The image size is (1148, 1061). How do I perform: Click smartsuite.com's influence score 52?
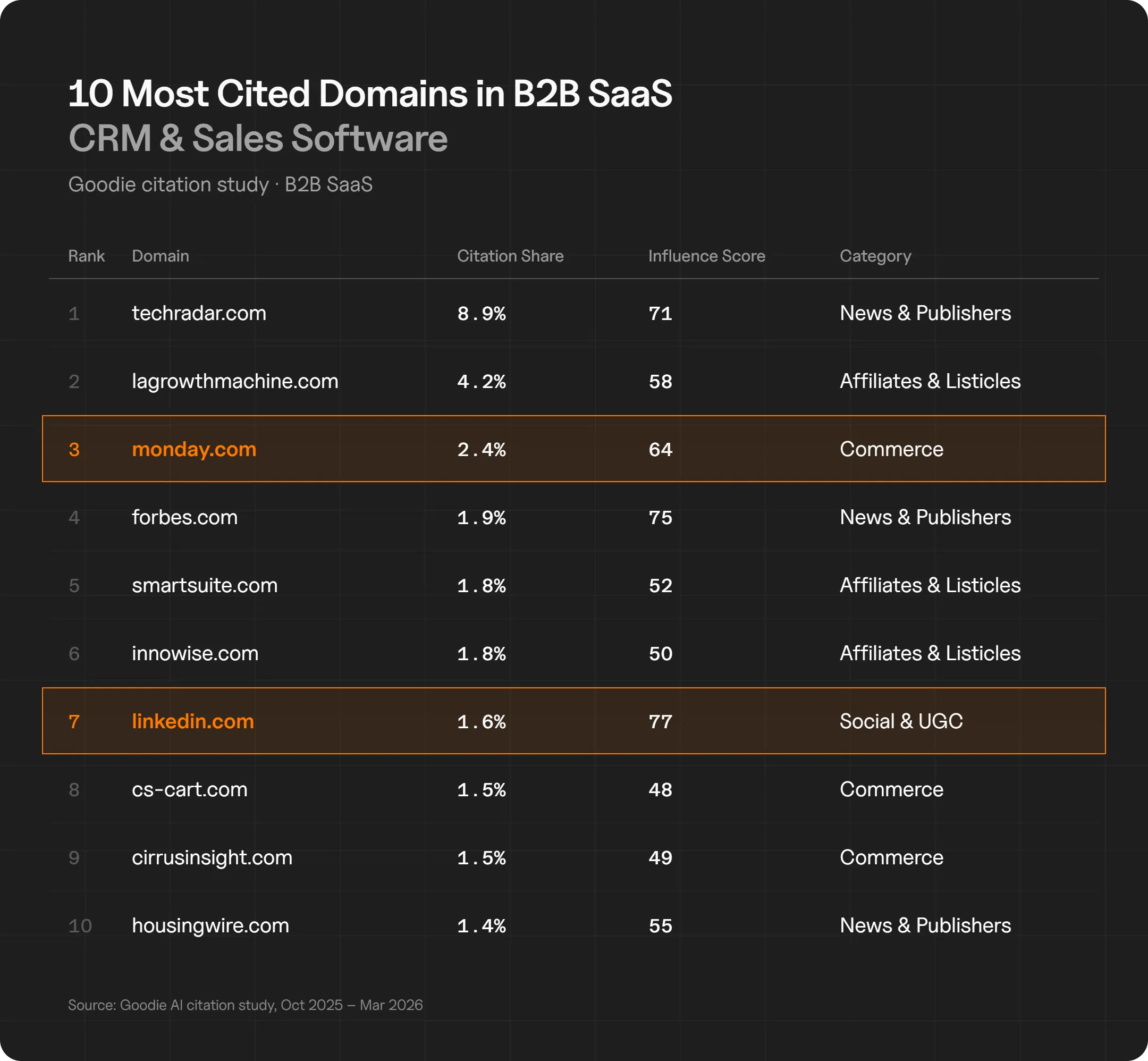pyautogui.click(x=660, y=586)
